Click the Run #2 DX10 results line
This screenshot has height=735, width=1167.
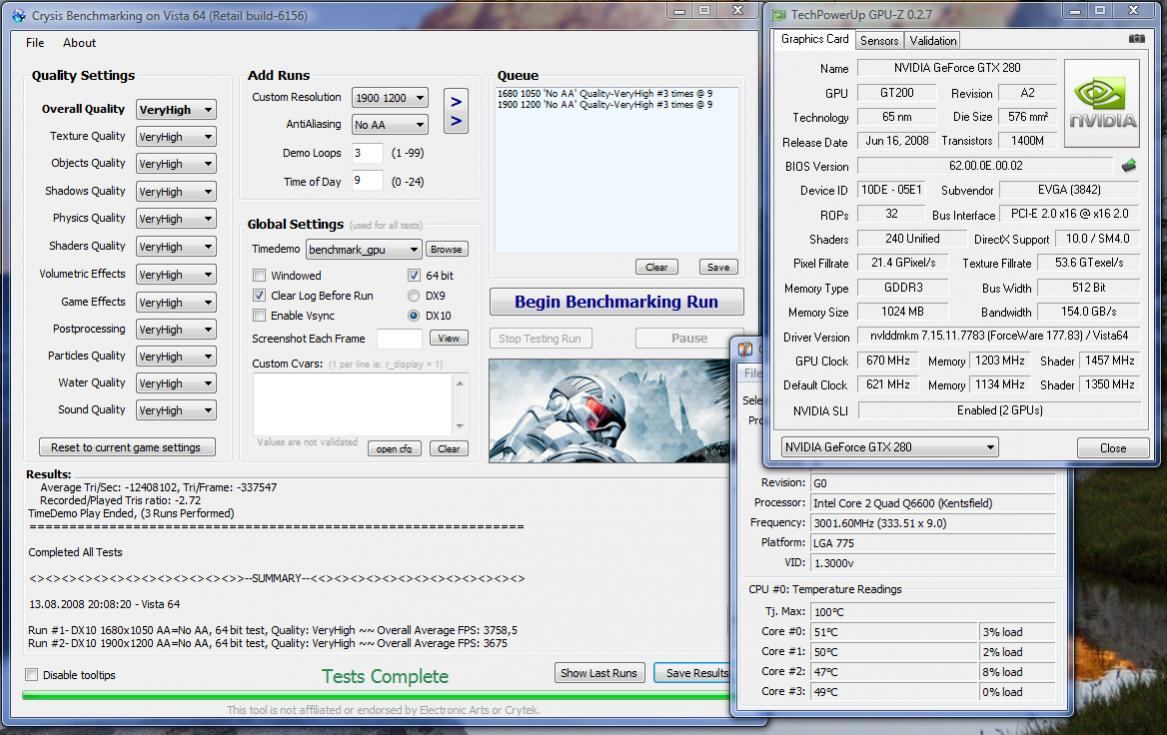pyautogui.click(x=268, y=643)
